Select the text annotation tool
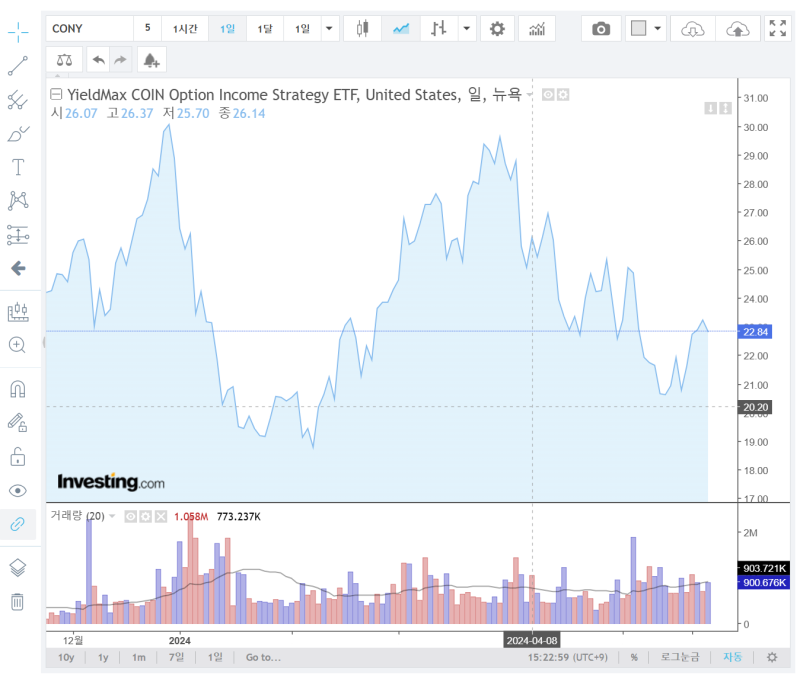Screen dimensions: 800x675 click(x=18, y=166)
